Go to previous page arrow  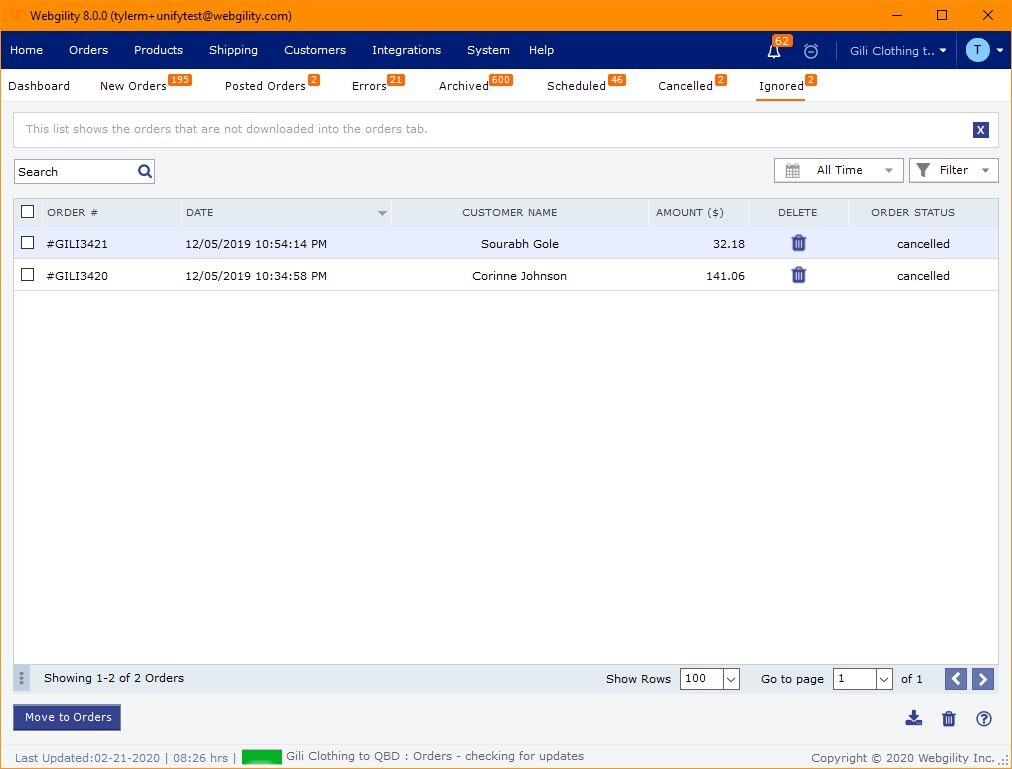pyautogui.click(x=955, y=679)
